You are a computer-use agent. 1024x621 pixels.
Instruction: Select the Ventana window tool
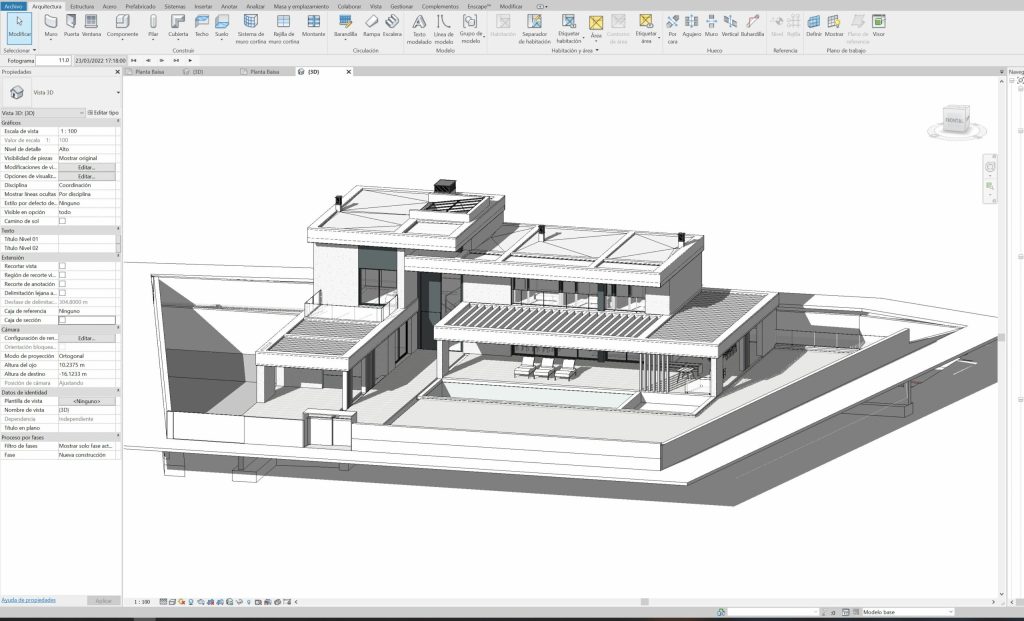91,26
